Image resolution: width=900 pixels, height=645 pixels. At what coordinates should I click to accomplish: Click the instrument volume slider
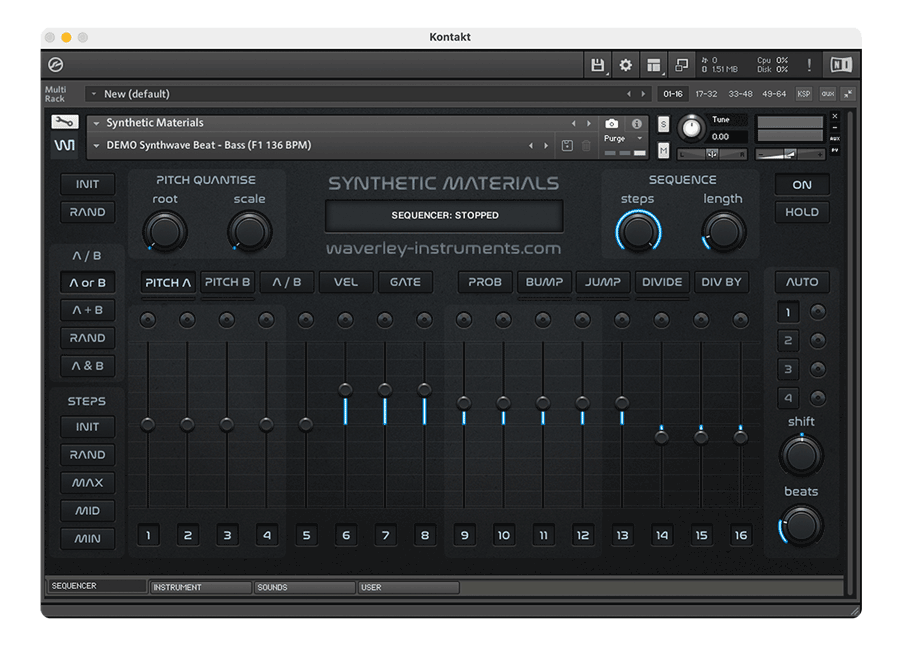790,154
